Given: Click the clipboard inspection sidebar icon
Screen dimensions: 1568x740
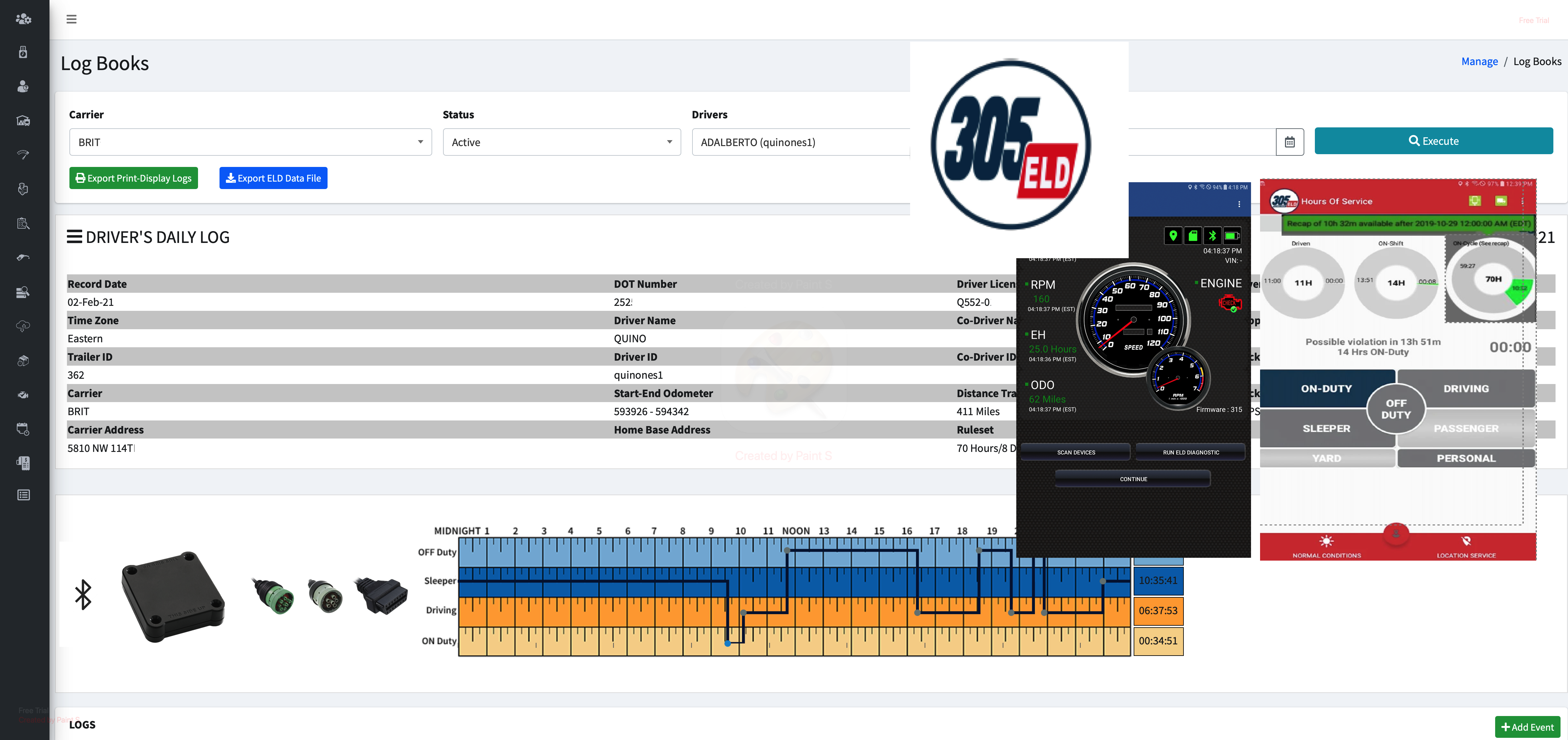Looking at the screenshot, I should (x=23, y=223).
